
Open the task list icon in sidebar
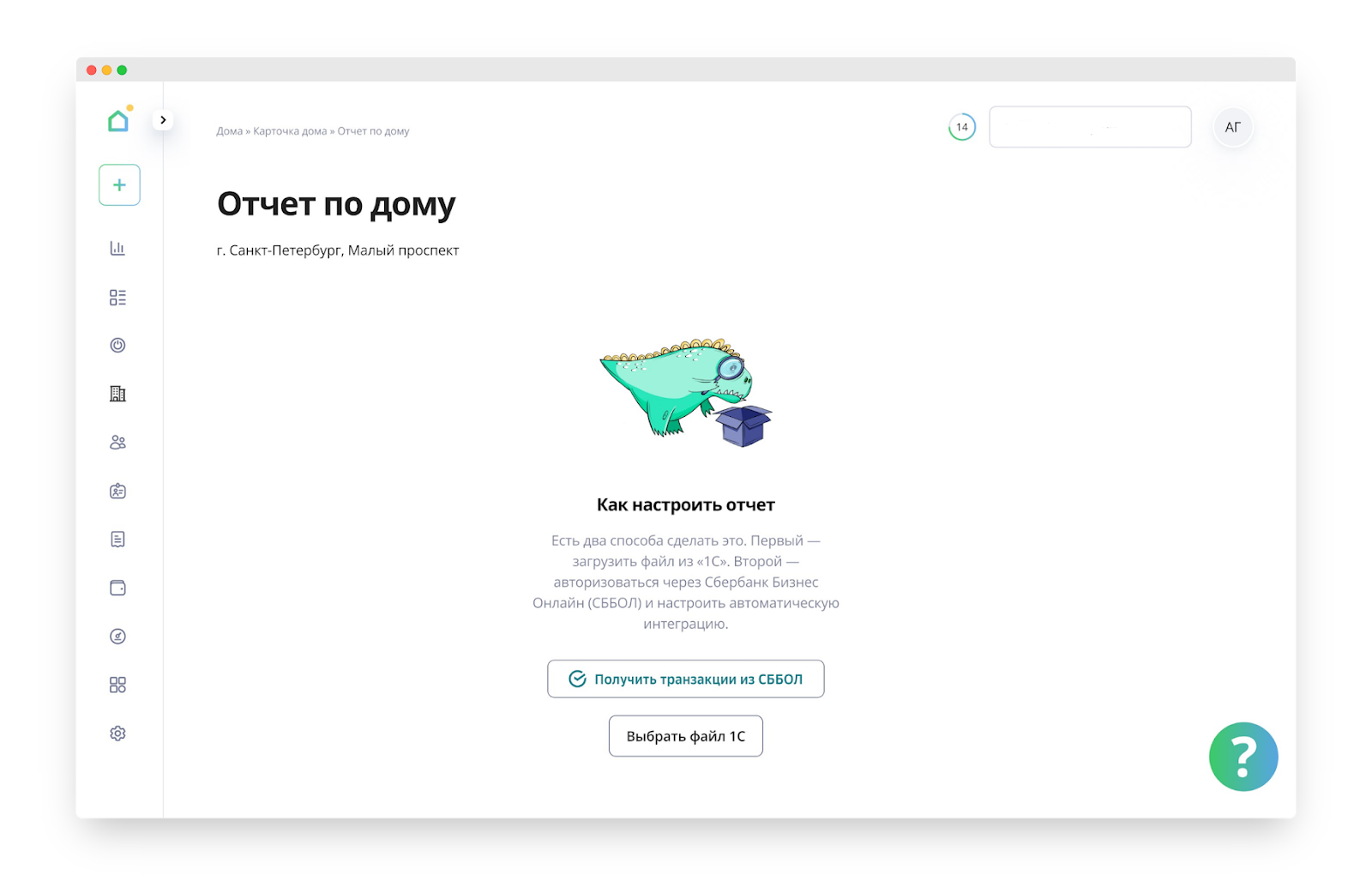117,297
